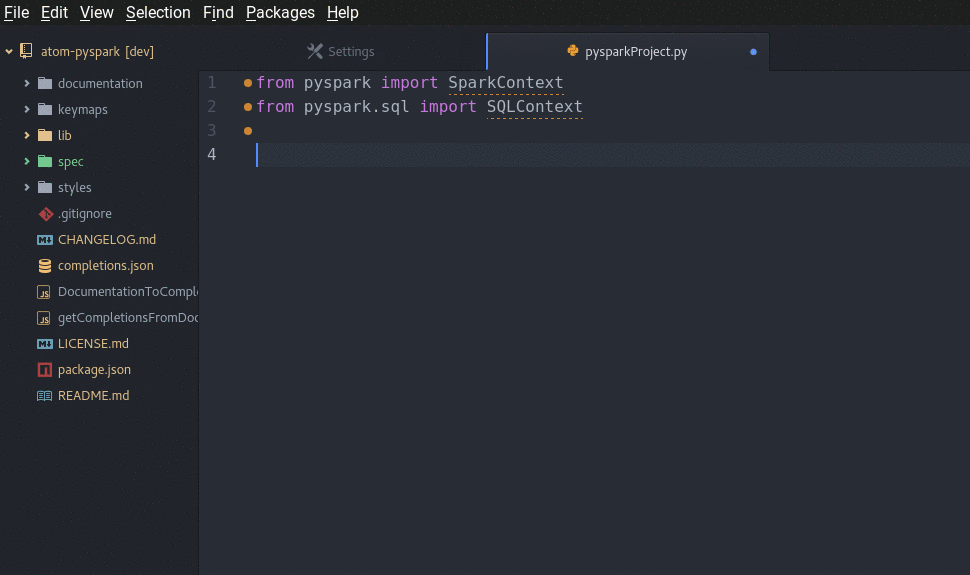The height and width of the screenshot is (575, 970).
Task: Click the green spec folder icon
Action: pos(45,161)
